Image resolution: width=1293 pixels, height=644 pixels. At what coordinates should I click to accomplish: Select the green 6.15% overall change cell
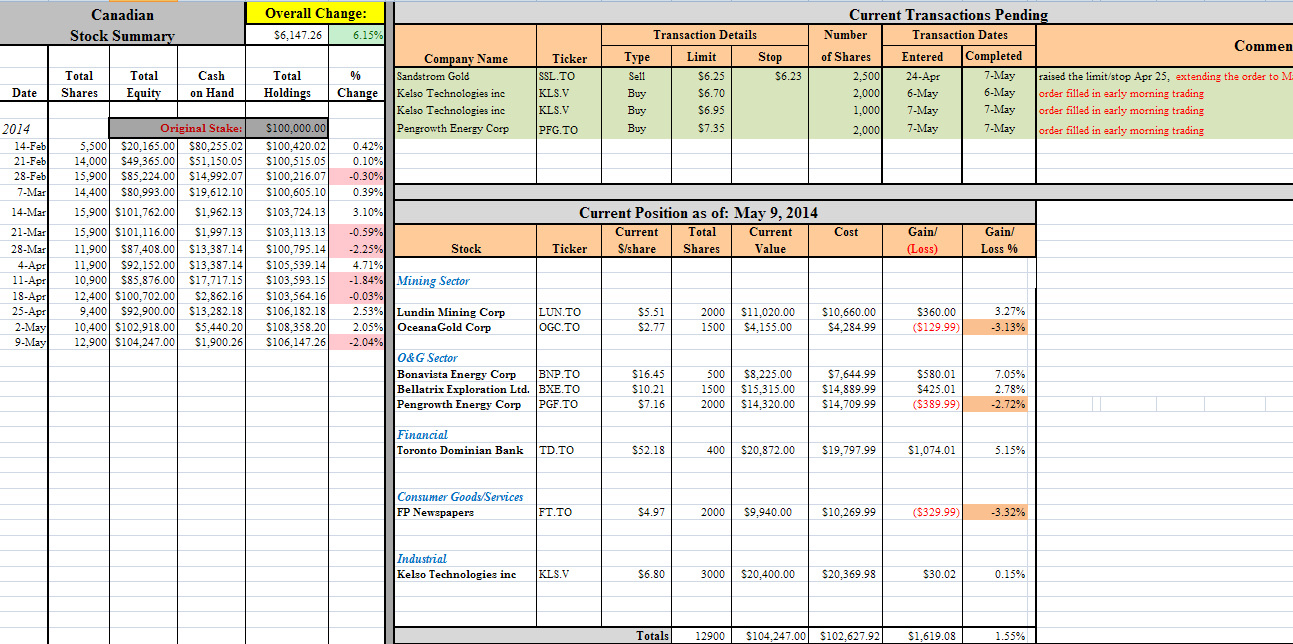(x=356, y=35)
